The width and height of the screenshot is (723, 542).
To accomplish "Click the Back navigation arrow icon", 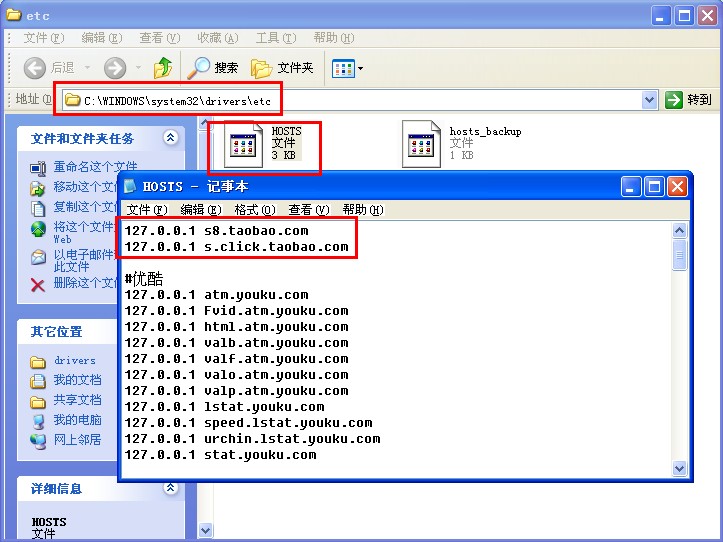I will tap(35, 68).
